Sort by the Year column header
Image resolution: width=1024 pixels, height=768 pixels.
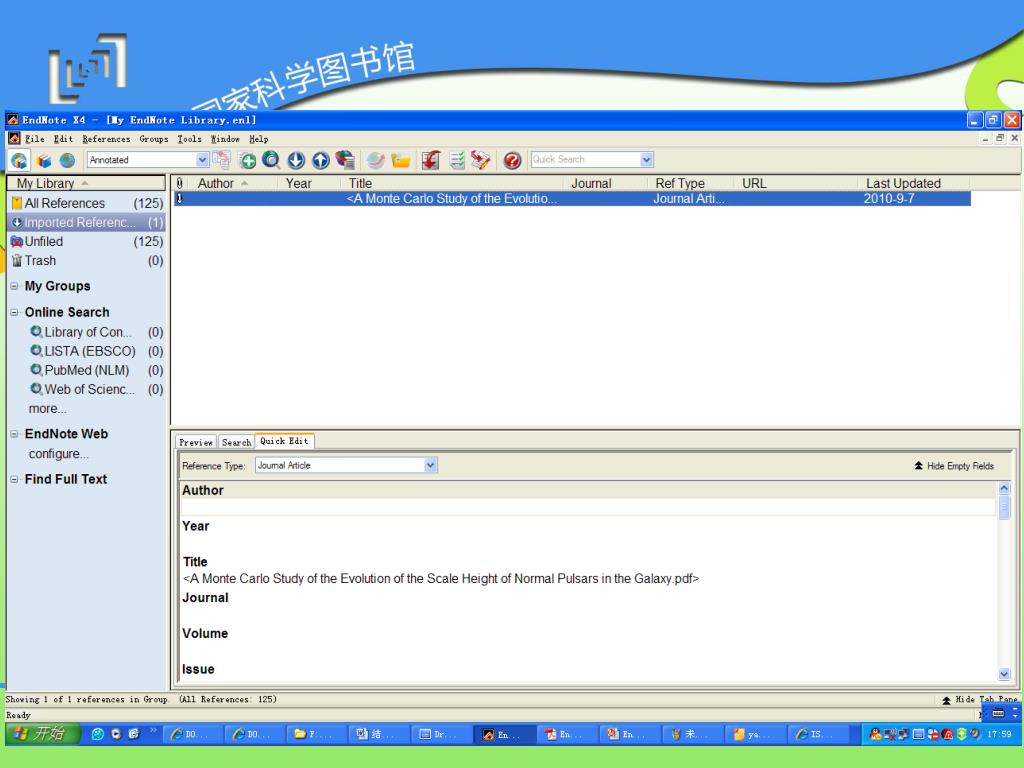[x=311, y=184]
